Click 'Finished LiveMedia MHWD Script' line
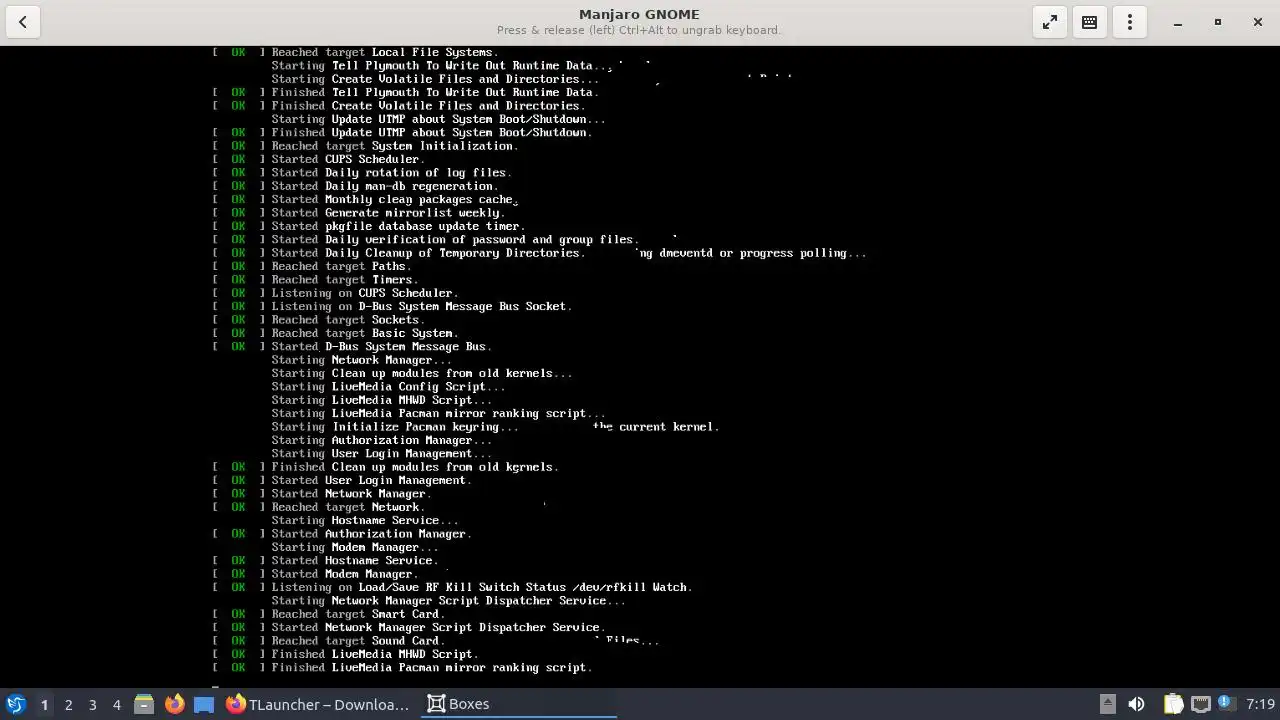1280x720 pixels. [x=345, y=654]
